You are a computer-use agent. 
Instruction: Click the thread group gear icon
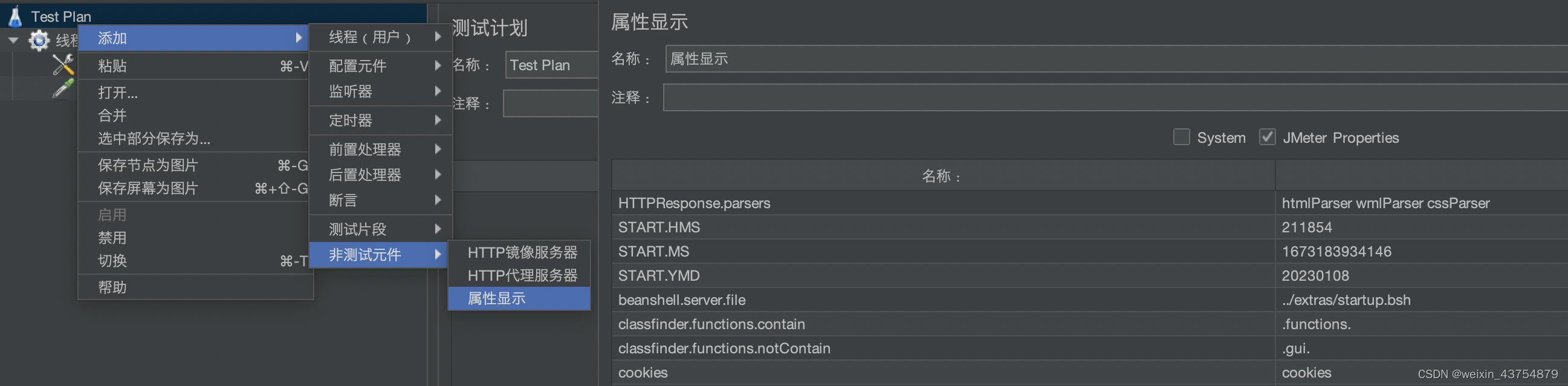click(39, 41)
